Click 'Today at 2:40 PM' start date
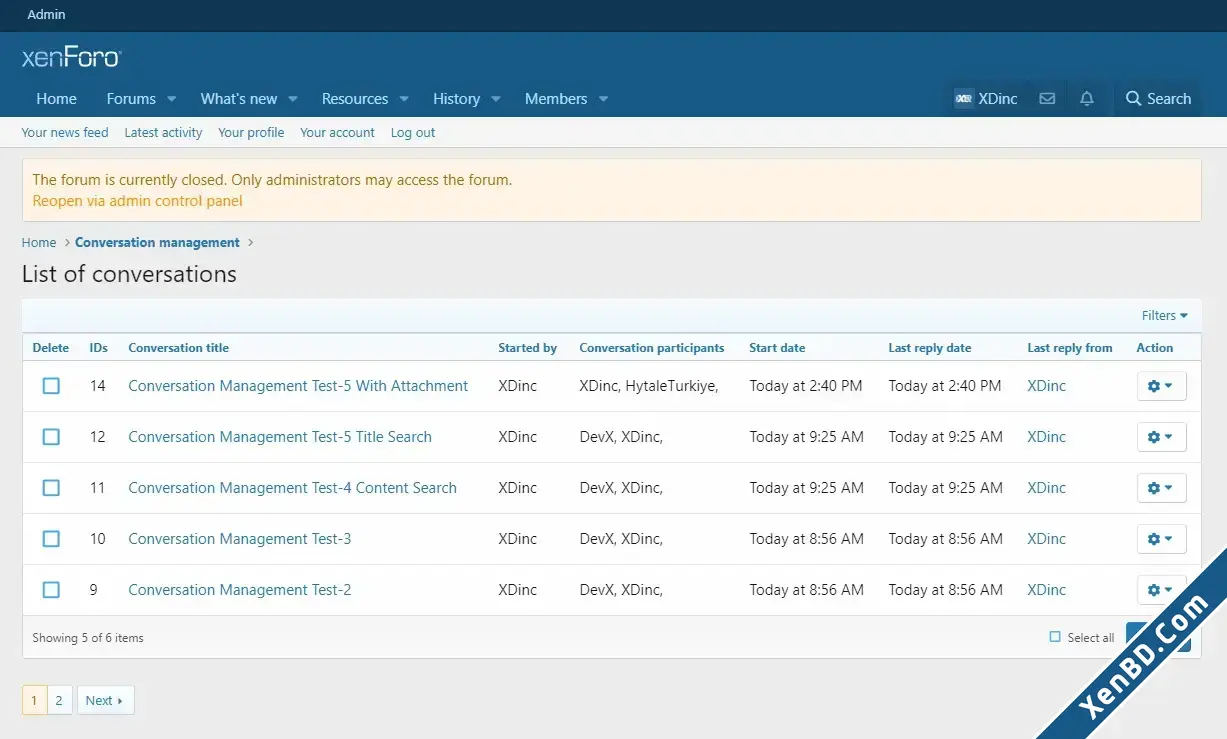The width and height of the screenshot is (1227, 739). (806, 386)
